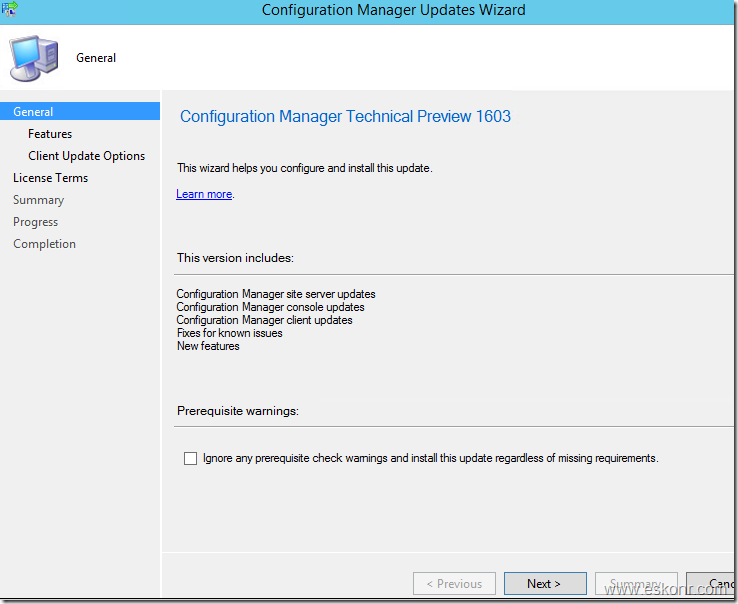
Task: Enable the ignore prerequisite check warnings checkbox
Action: coord(190,459)
